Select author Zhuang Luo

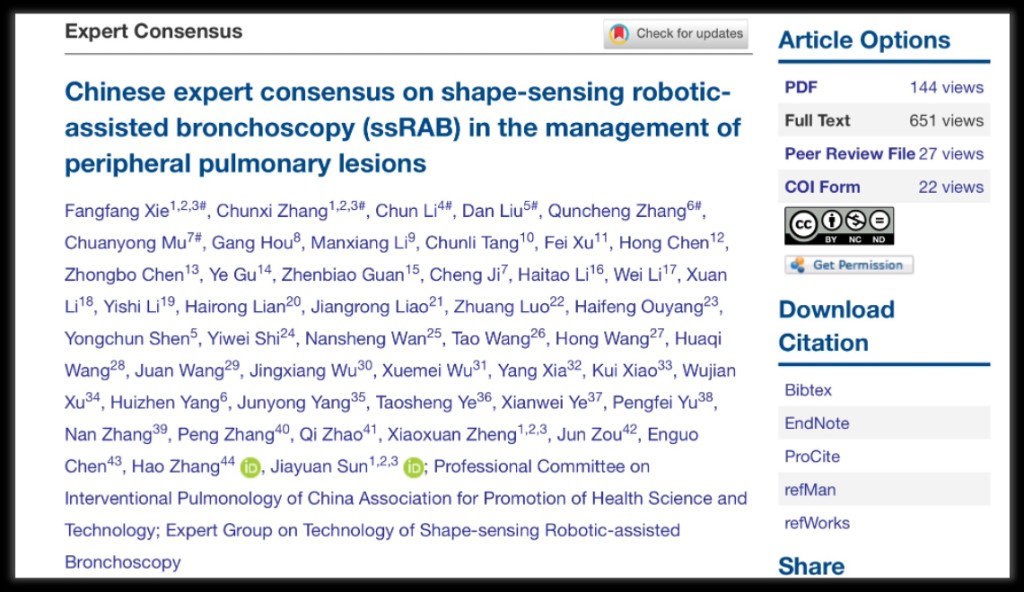tap(502, 307)
